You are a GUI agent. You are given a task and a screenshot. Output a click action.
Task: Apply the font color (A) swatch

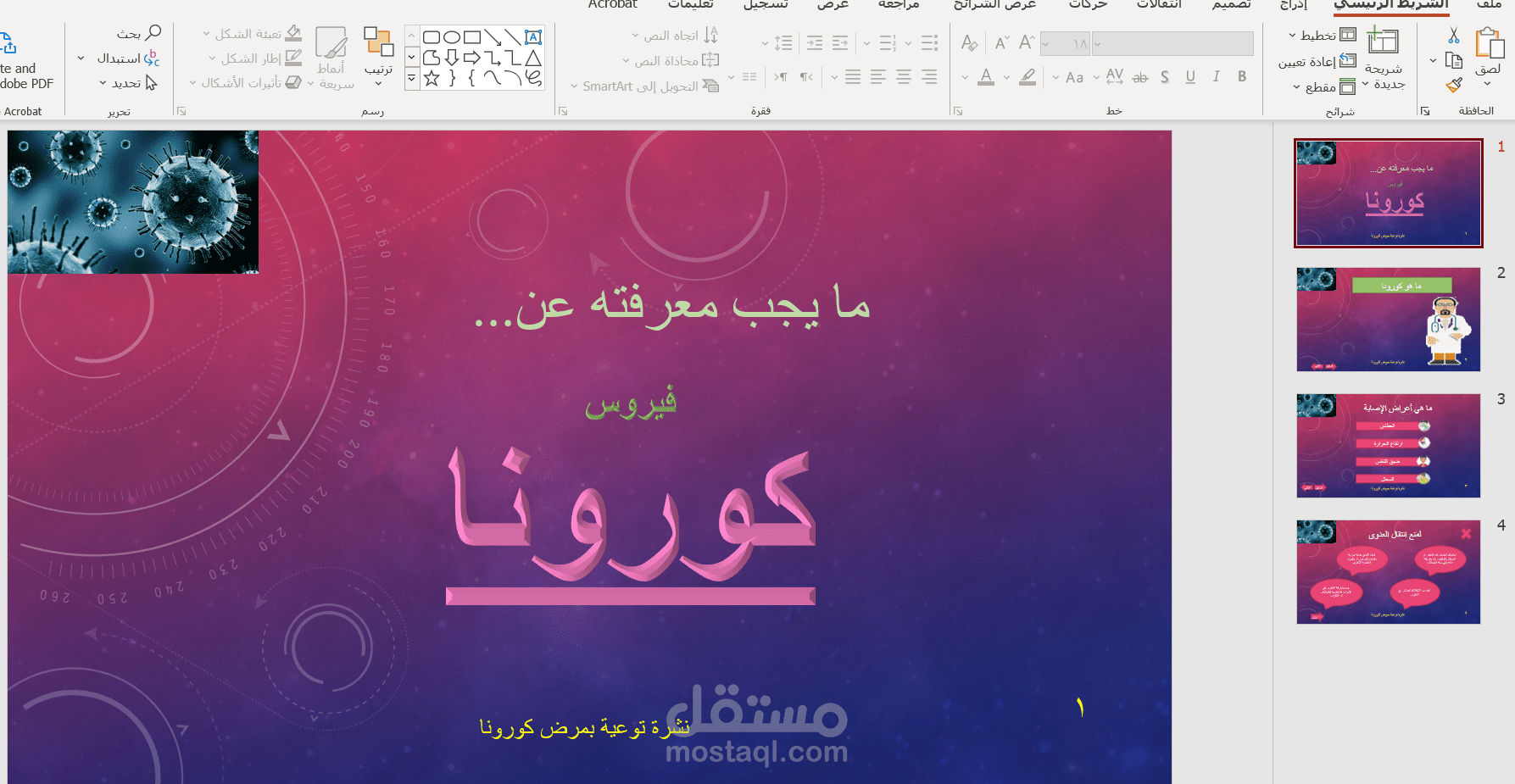click(985, 77)
